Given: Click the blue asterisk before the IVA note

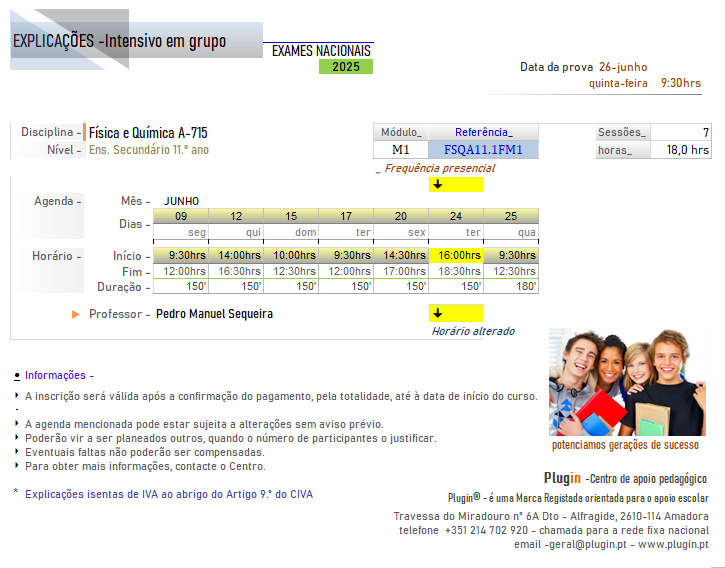Looking at the screenshot, I should (x=16, y=493).
